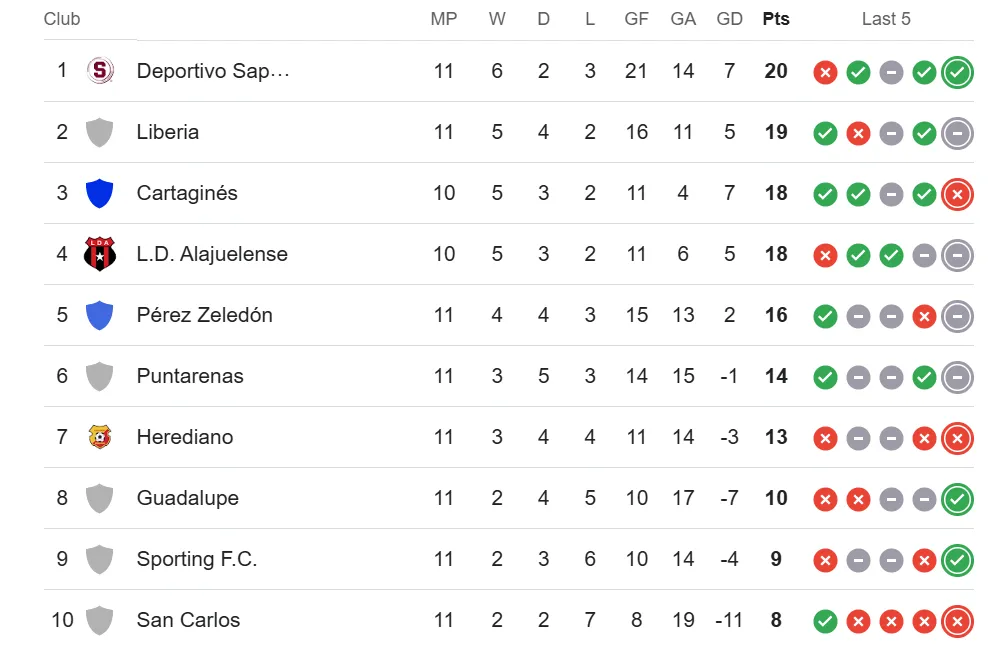This screenshot has height=667, width=1006.
Task: Click San Carlos' gray shield icon
Action: pos(100,620)
